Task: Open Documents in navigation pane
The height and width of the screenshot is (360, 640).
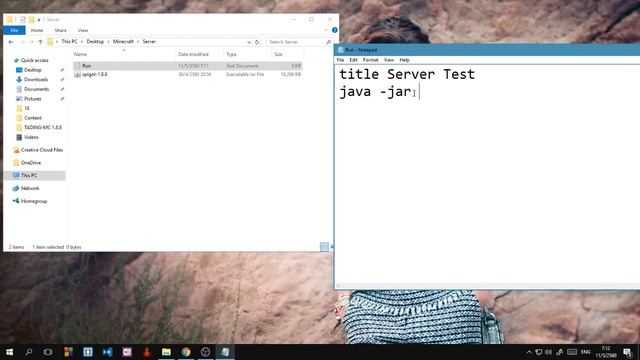Action: [x=36, y=89]
